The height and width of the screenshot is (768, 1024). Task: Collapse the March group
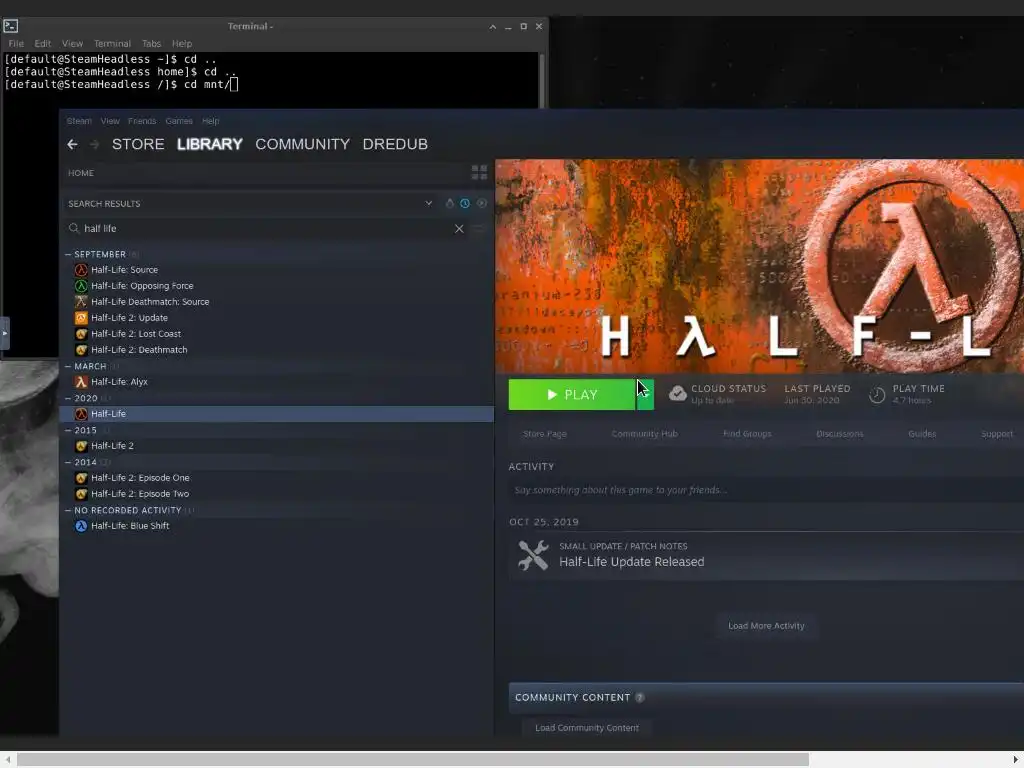pos(68,366)
